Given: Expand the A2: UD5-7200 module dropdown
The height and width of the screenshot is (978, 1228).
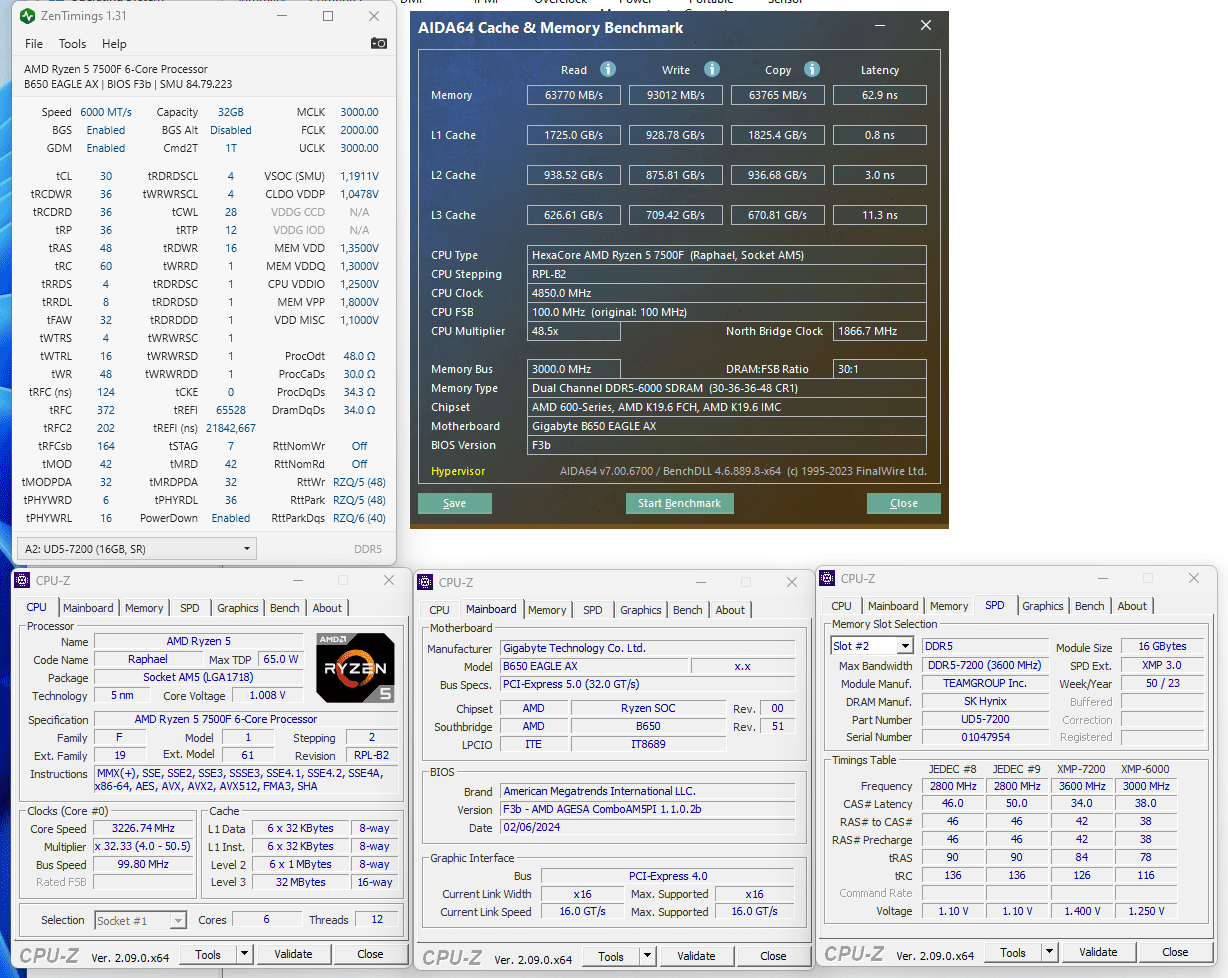Looking at the screenshot, I should tap(137, 549).
